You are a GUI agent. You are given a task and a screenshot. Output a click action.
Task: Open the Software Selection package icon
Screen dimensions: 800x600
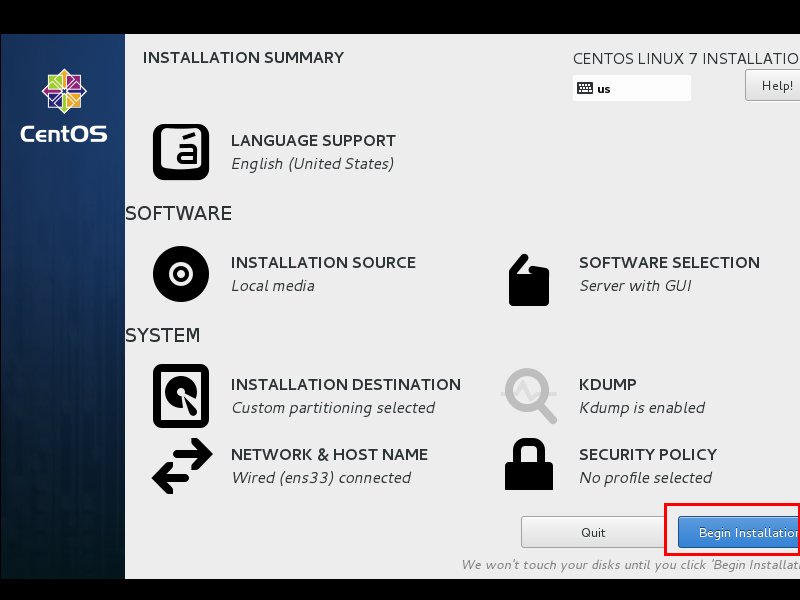point(529,280)
